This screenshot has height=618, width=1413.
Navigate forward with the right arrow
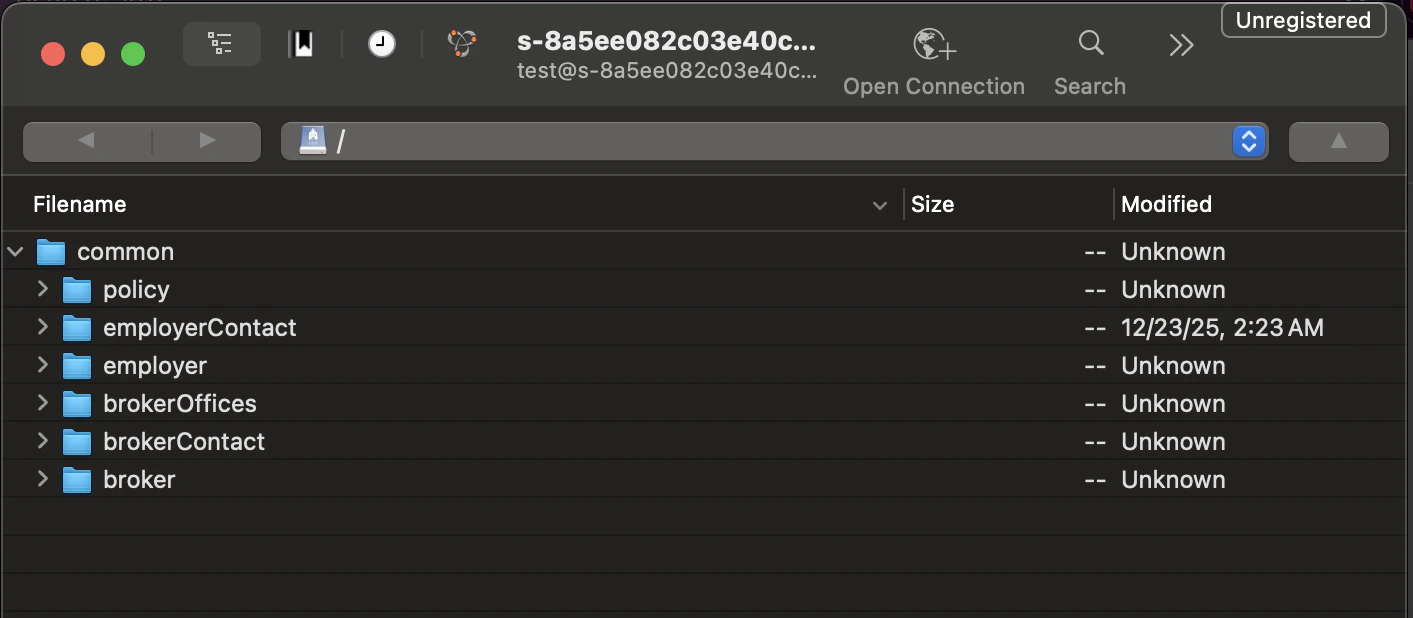click(206, 141)
